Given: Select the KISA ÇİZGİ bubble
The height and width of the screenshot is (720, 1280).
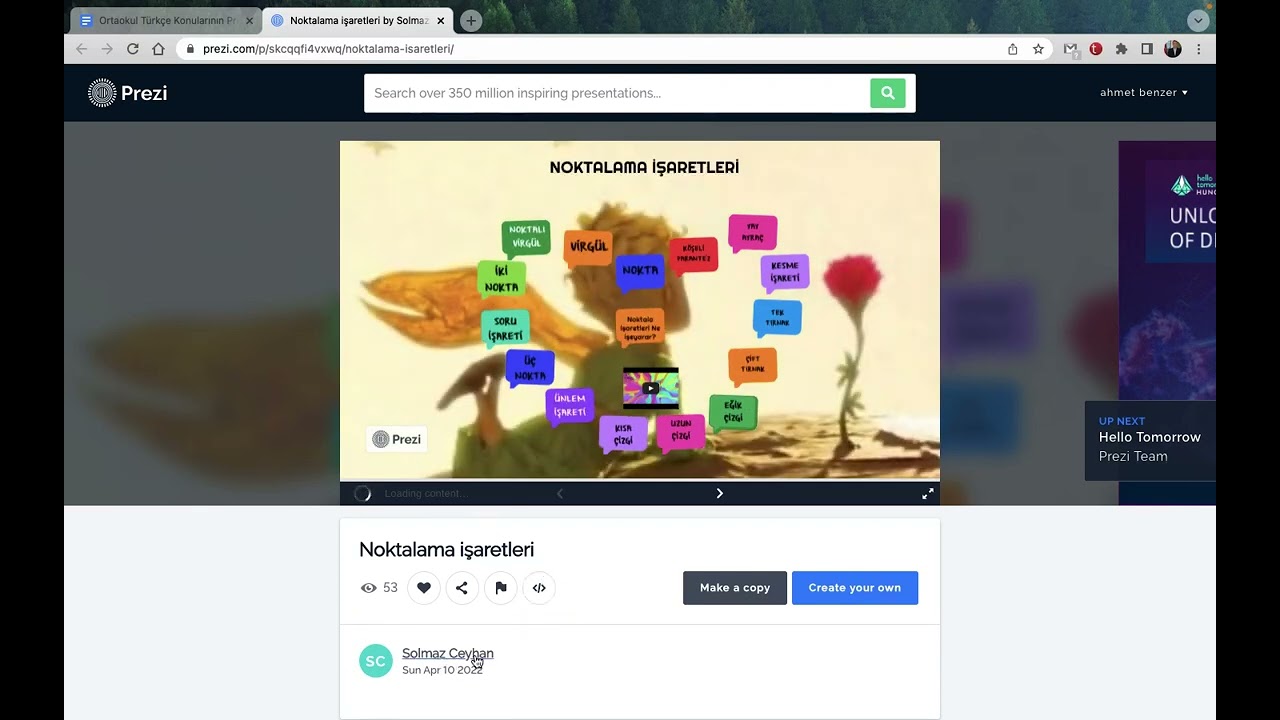Looking at the screenshot, I should [x=623, y=434].
